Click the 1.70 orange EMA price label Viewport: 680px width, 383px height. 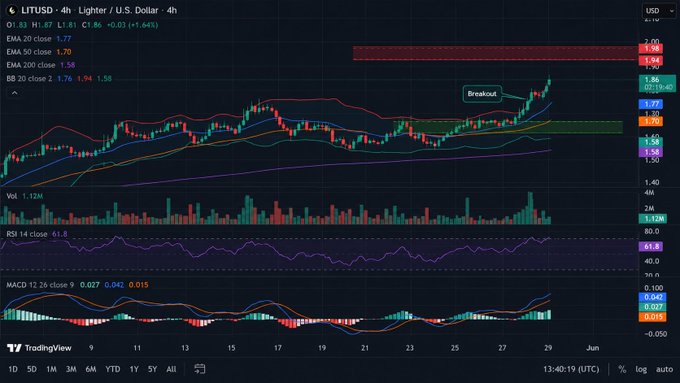pos(651,121)
